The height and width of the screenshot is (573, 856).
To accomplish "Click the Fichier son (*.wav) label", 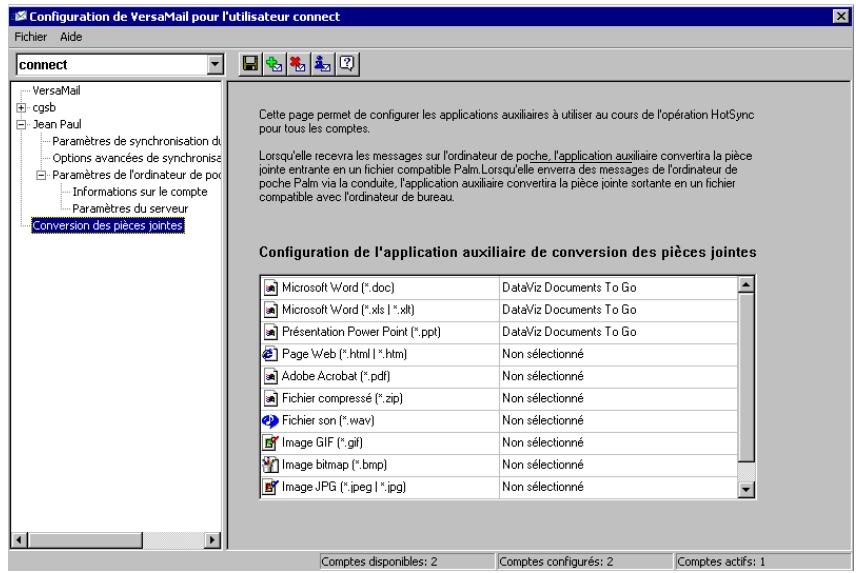I will (328, 421).
